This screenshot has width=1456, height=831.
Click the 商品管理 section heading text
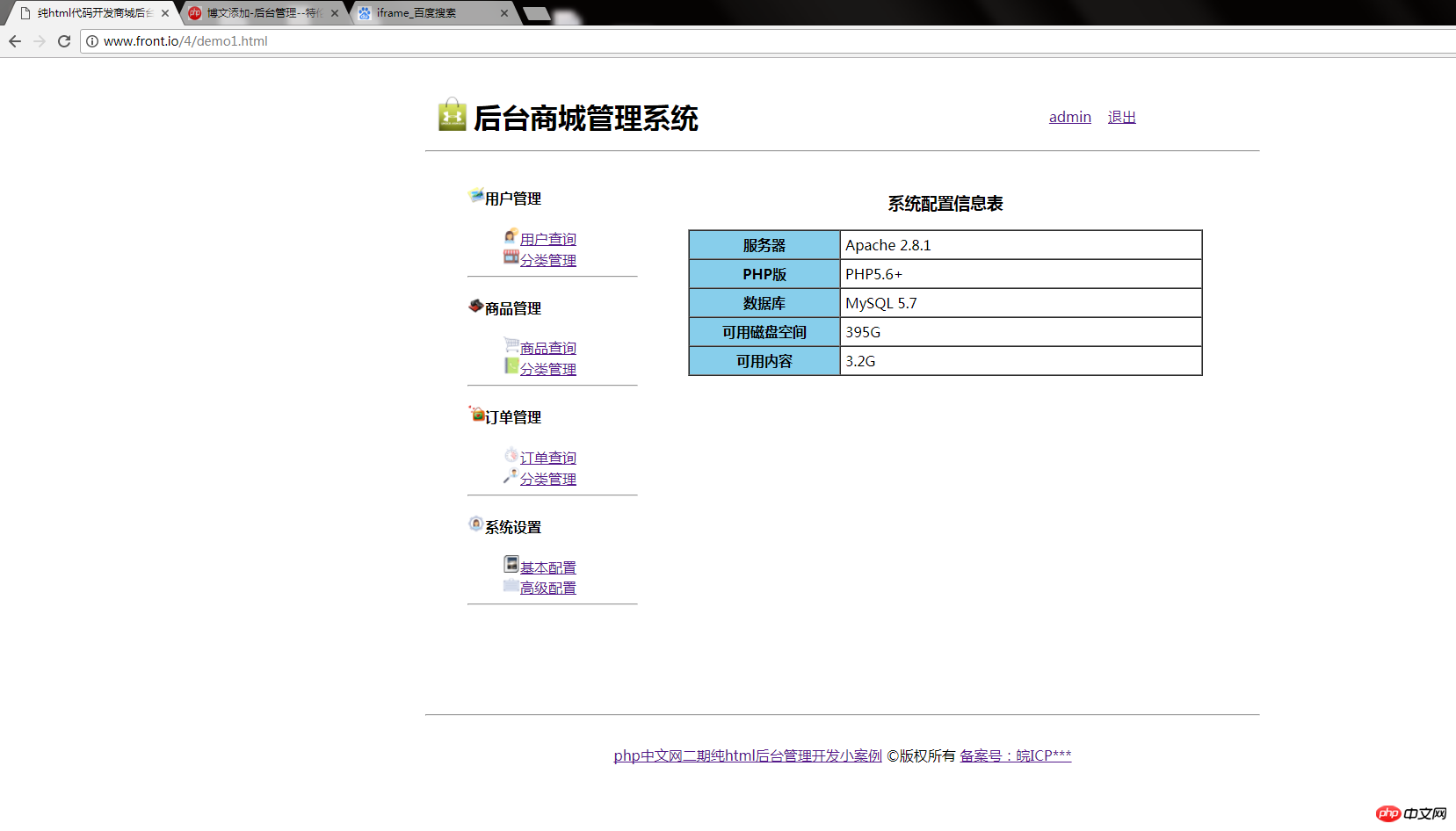coord(513,308)
